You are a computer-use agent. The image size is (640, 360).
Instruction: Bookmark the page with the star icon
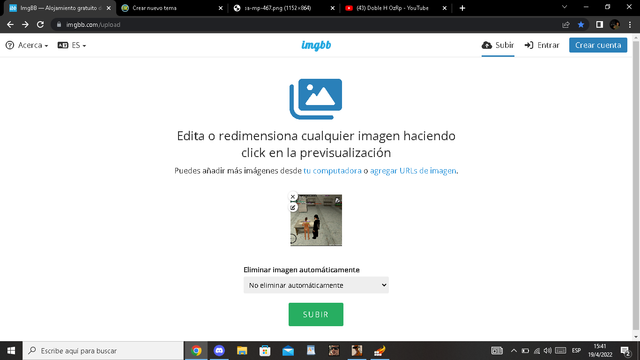[x=581, y=25]
